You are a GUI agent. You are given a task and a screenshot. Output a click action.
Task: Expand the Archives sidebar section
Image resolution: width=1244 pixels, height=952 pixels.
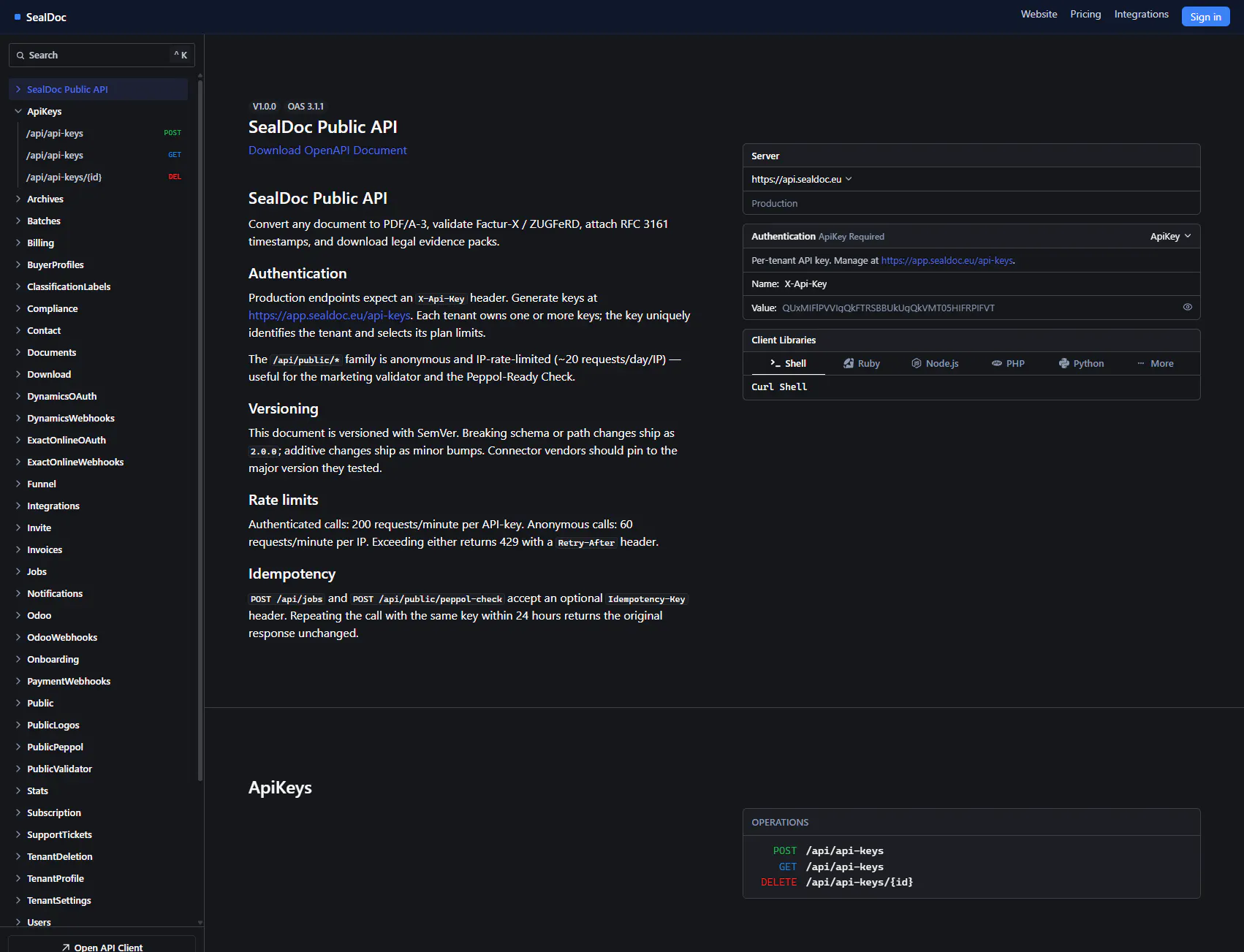pos(98,199)
